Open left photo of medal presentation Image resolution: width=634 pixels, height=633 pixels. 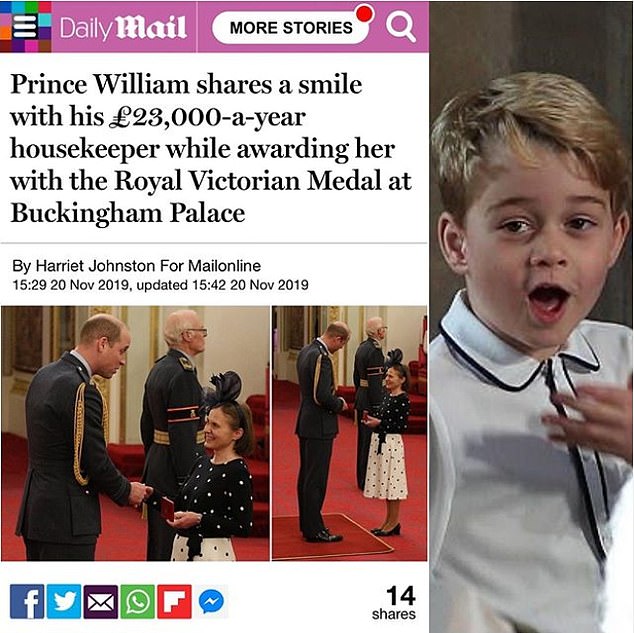[135, 433]
